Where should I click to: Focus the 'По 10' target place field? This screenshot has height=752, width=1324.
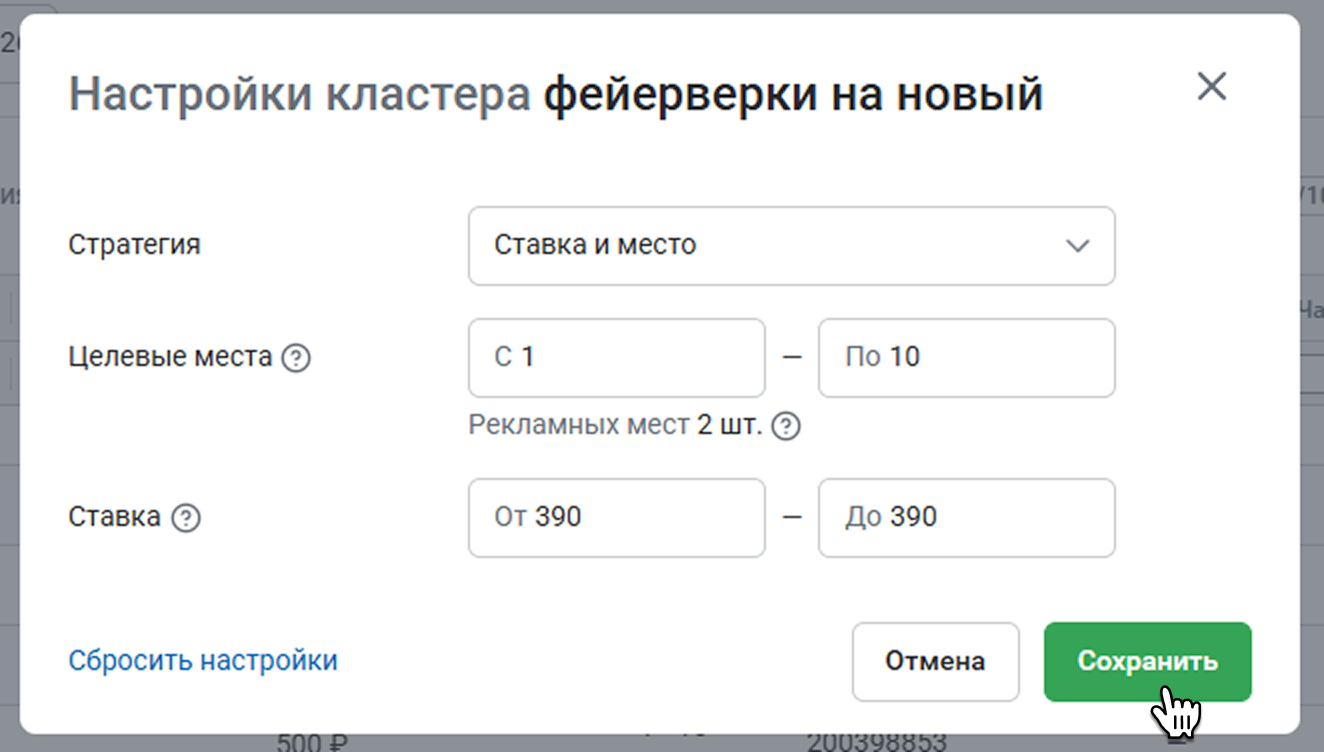tap(966, 358)
